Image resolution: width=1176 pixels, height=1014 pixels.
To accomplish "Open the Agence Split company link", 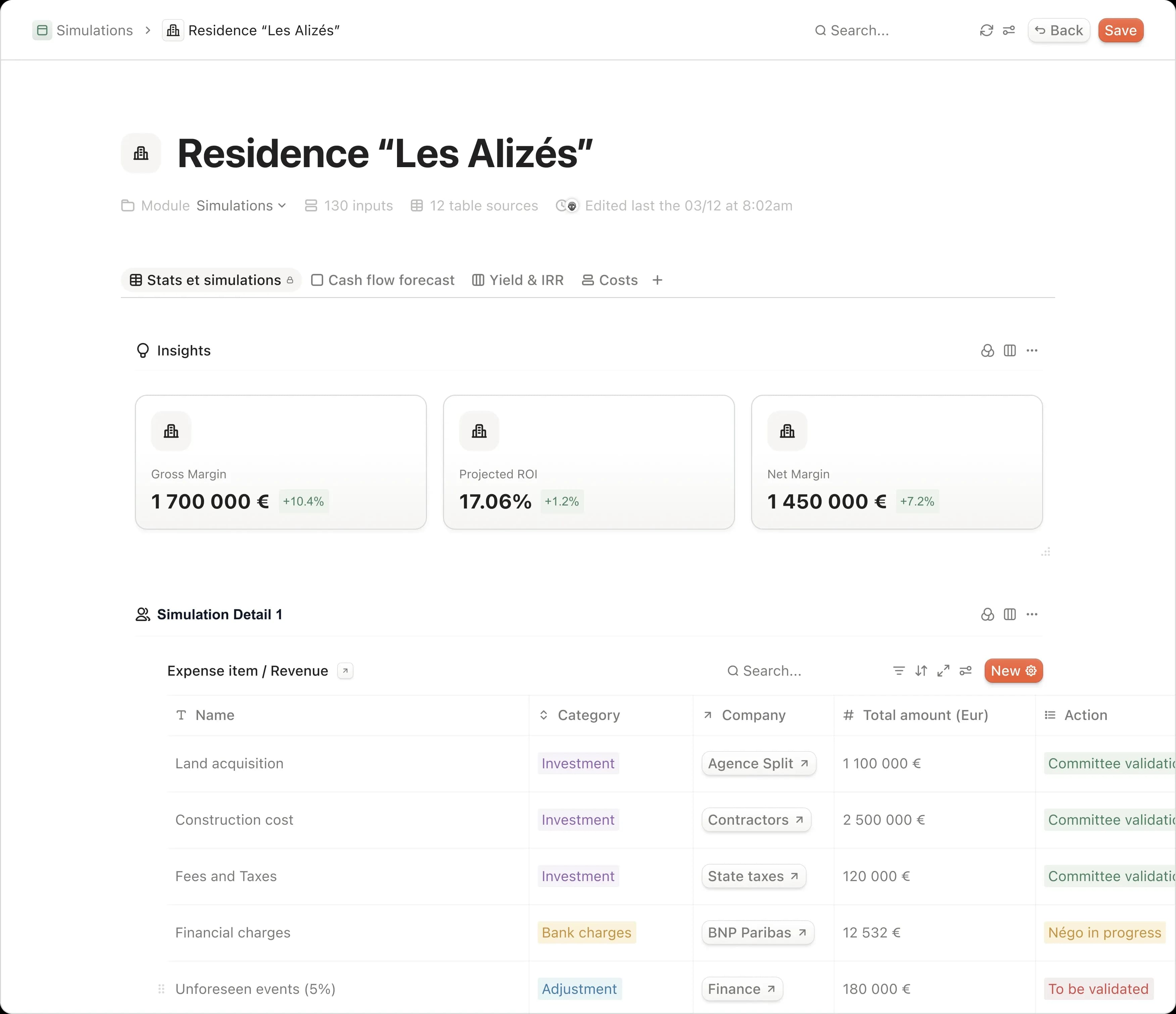I will pyautogui.click(x=758, y=763).
